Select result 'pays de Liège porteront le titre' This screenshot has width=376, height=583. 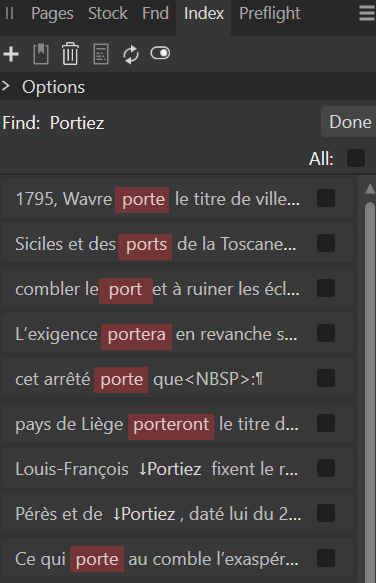177,423
